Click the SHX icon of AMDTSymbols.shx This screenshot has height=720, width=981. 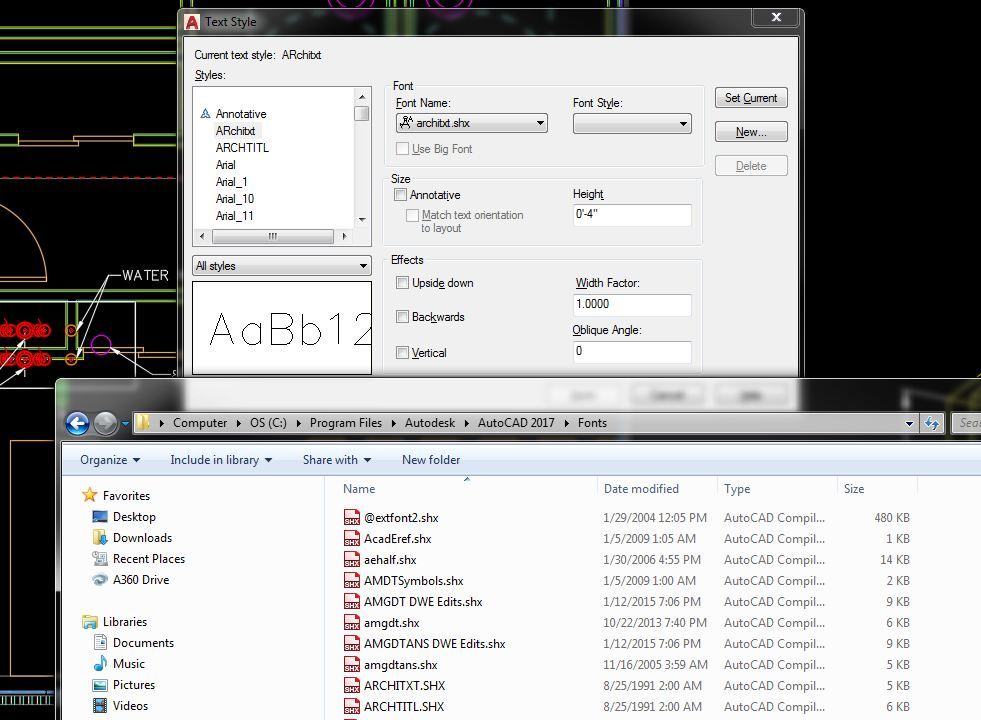tap(352, 581)
